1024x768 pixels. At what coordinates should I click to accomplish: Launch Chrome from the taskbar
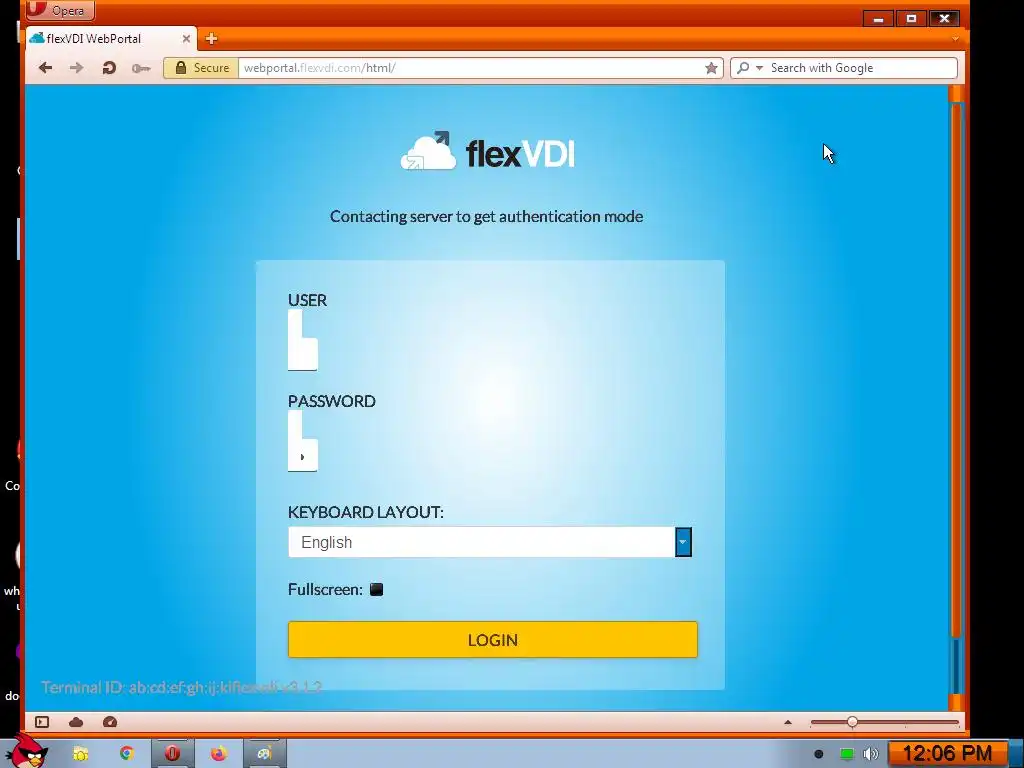pyautogui.click(x=126, y=754)
